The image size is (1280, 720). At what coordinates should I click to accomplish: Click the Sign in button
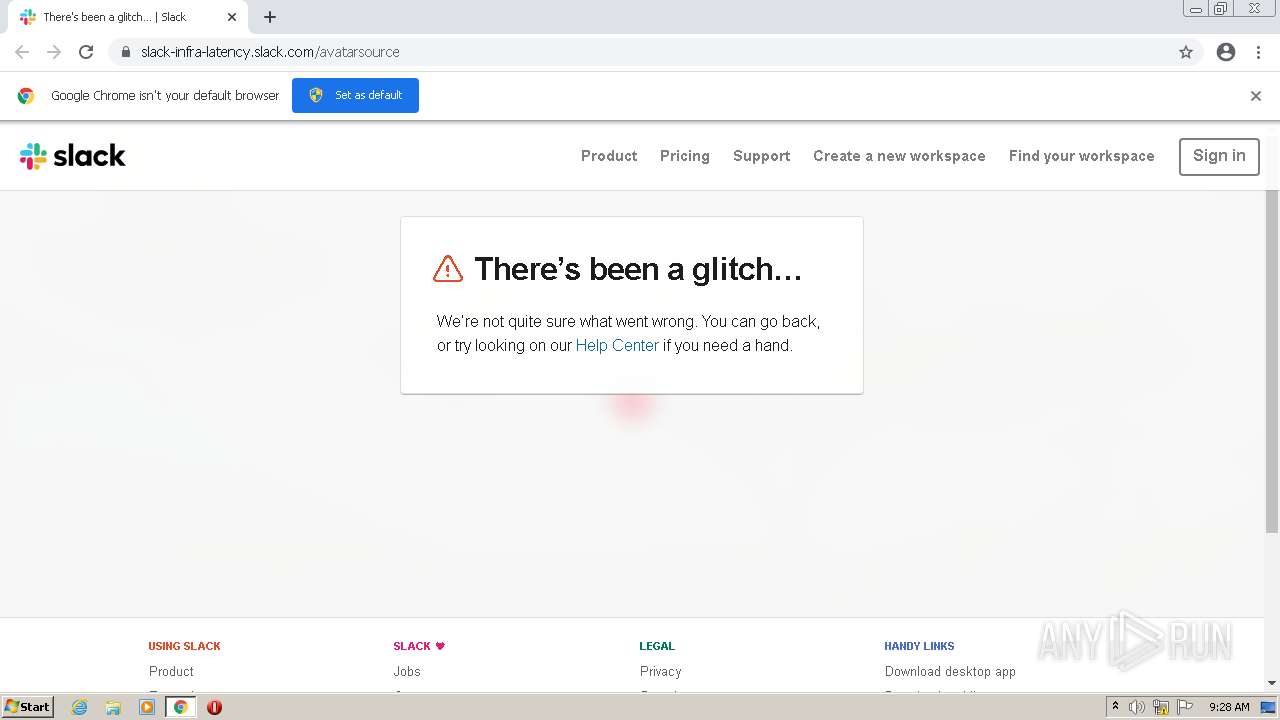click(1219, 156)
